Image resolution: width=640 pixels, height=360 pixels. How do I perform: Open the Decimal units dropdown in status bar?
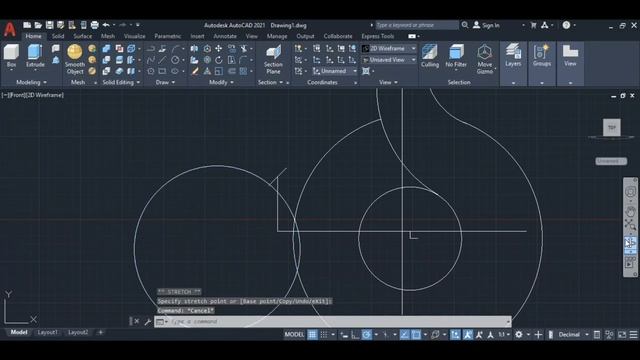(573, 335)
